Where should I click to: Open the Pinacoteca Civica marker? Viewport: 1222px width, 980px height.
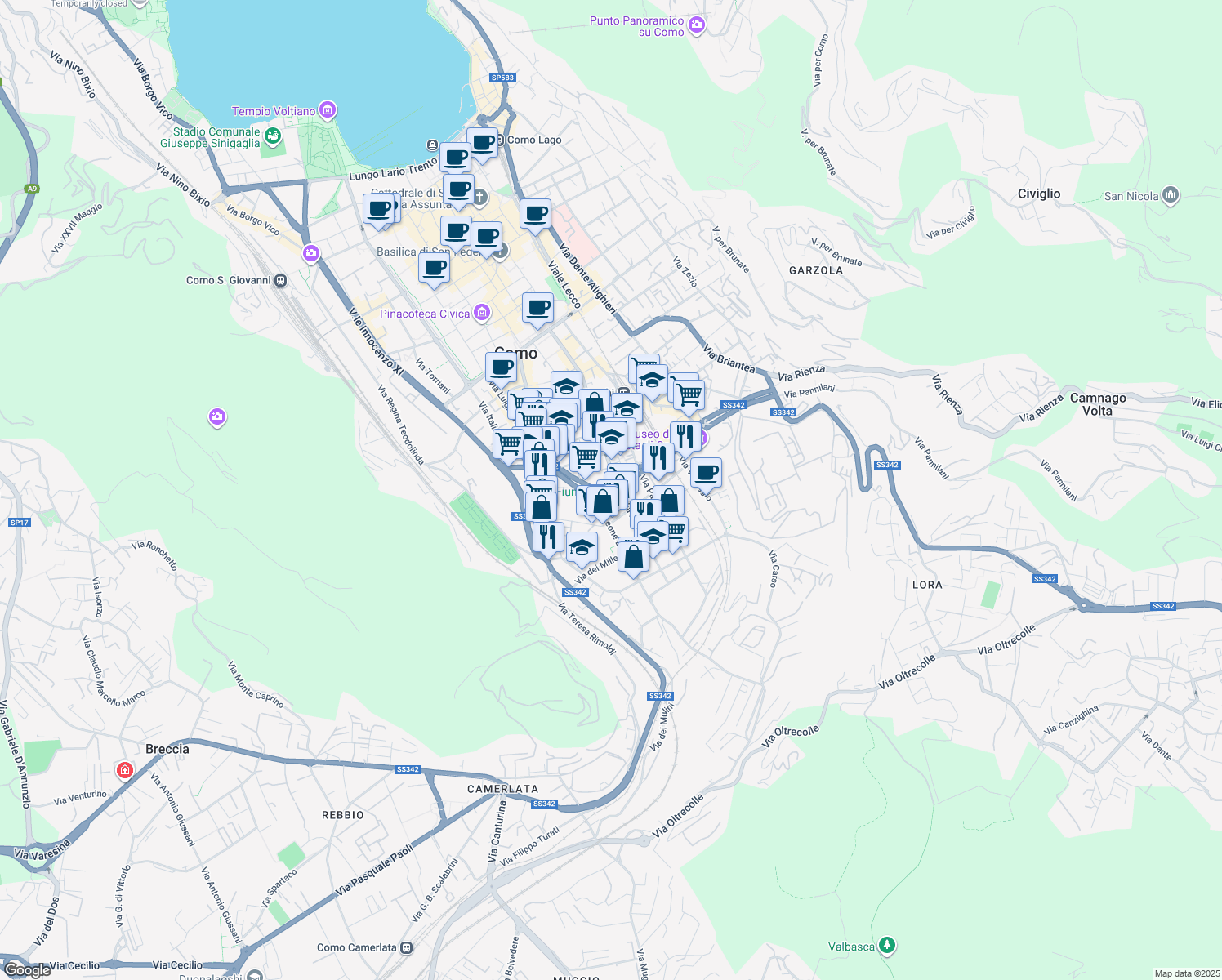(x=481, y=313)
